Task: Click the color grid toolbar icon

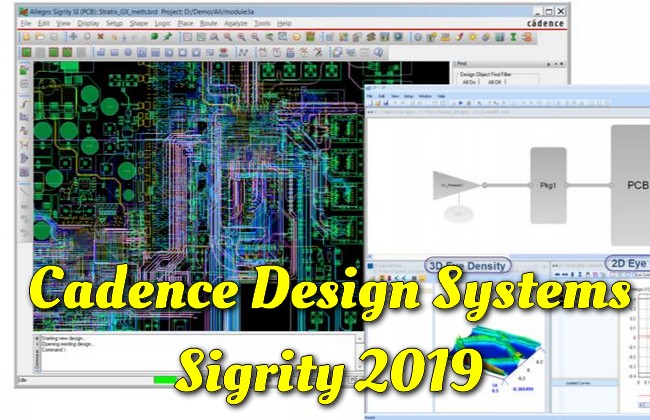Action: pos(343,37)
